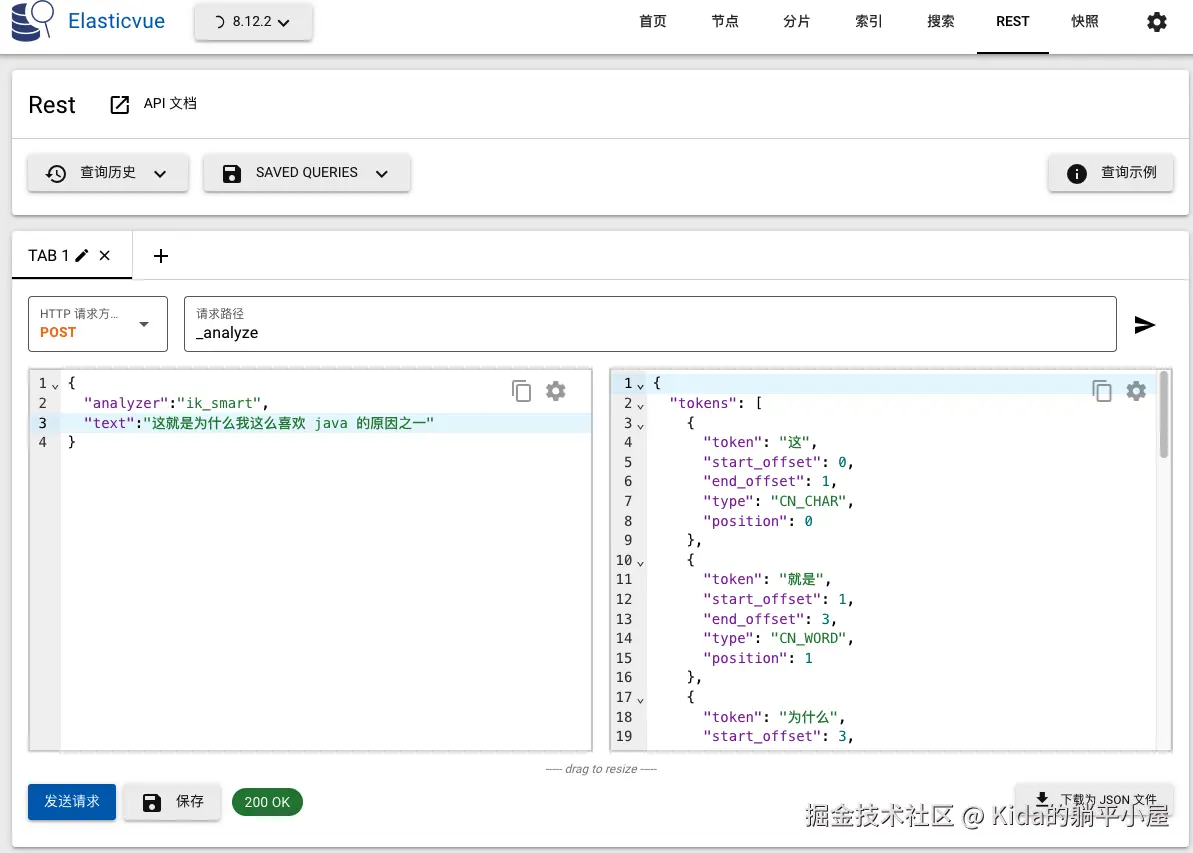This screenshot has width=1193, height=853.
Task: Collapse response line 1 fold arrow
Action: point(641,386)
